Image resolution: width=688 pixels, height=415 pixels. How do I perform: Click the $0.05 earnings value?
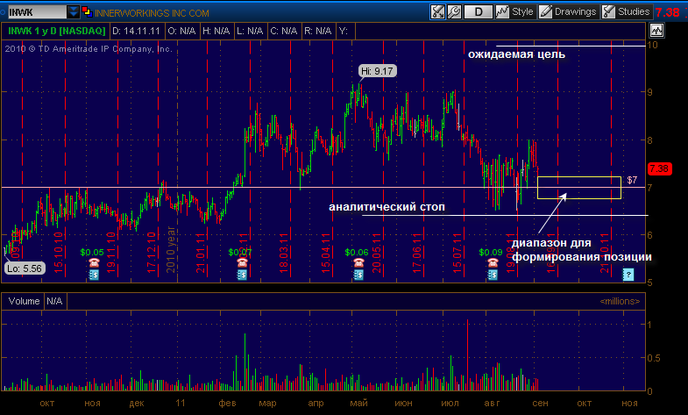click(92, 252)
